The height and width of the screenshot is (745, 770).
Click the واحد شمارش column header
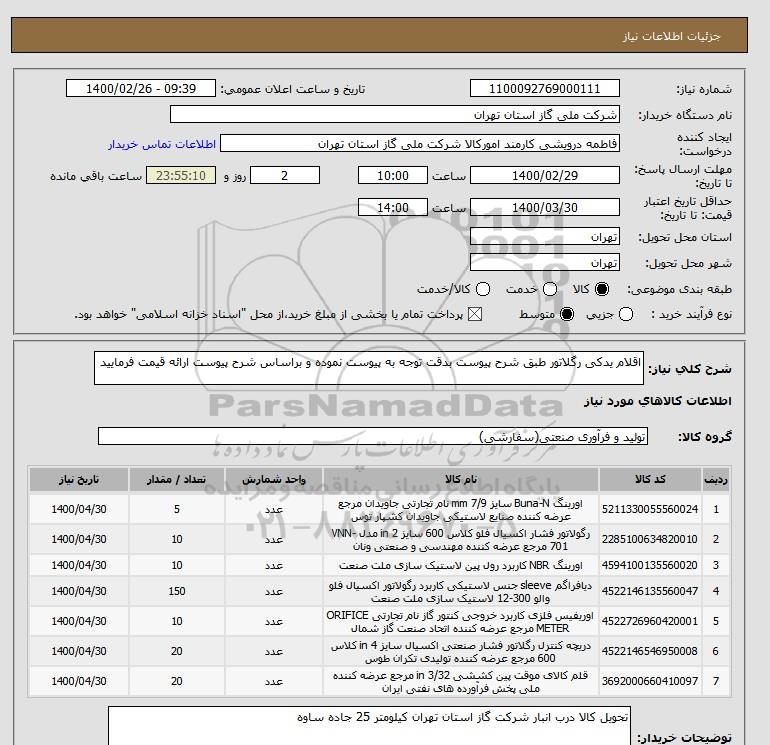point(274,480)
